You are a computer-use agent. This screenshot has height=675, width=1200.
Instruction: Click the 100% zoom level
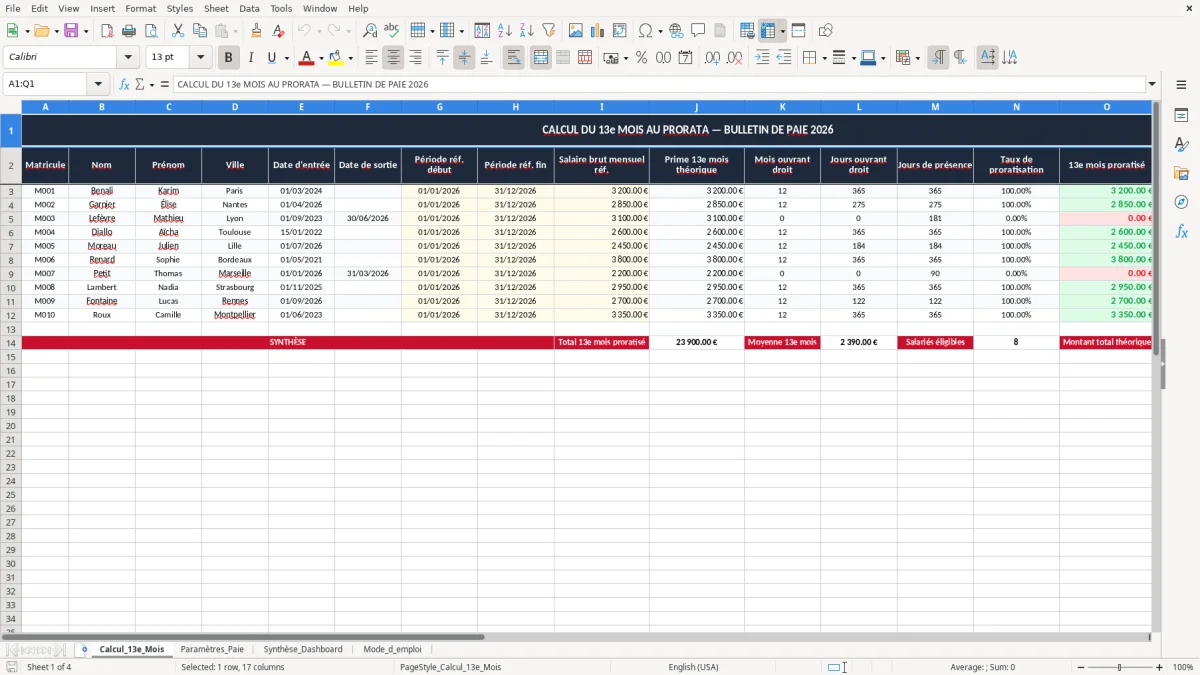tap(1183, 667)
